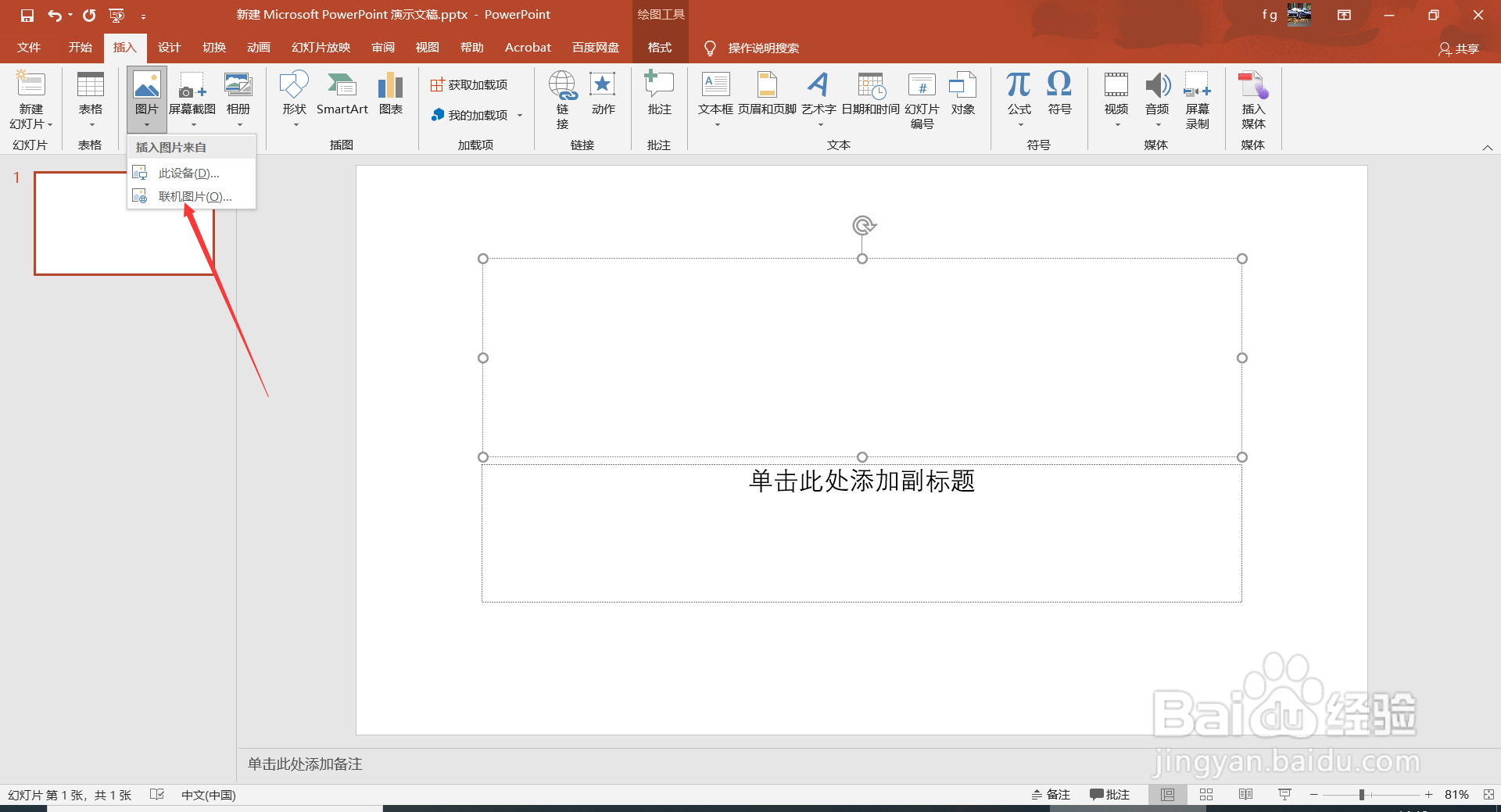1501x812 pixels.
Task: Open the 格式 drawing tools tab
Action: (660, 48)
